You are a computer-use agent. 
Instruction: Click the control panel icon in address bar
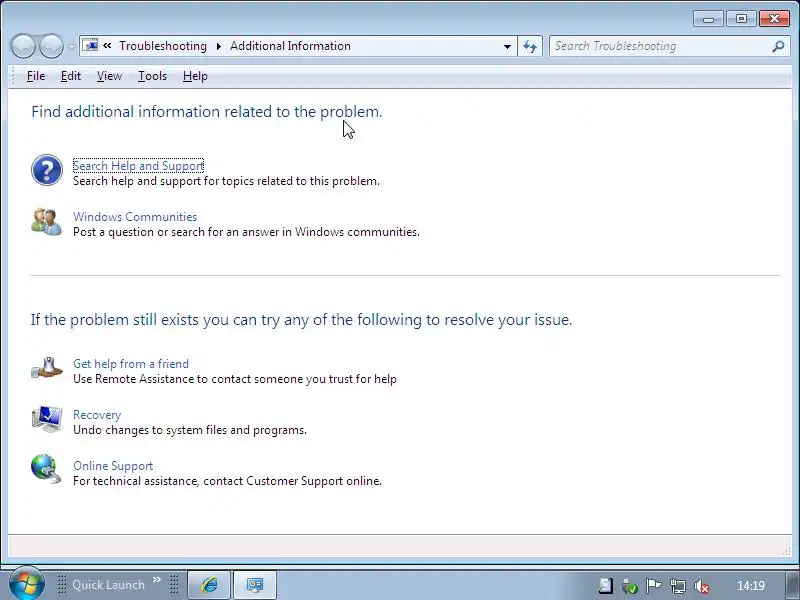(91, 45)
